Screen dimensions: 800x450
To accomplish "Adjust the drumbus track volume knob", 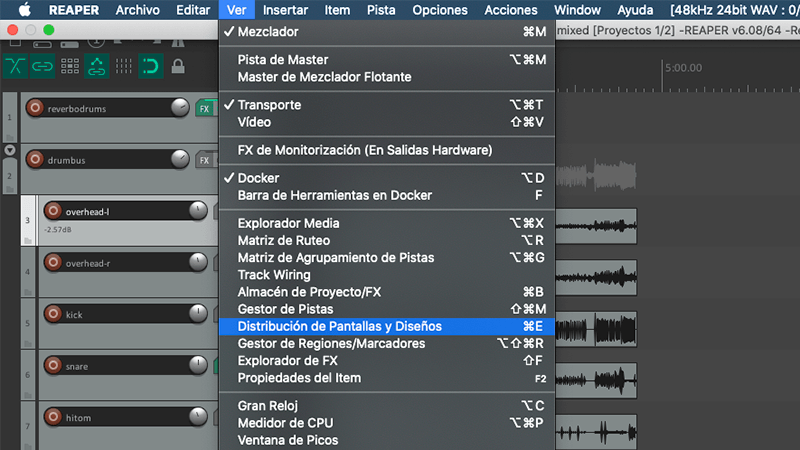I will click(x=180, y=159).
